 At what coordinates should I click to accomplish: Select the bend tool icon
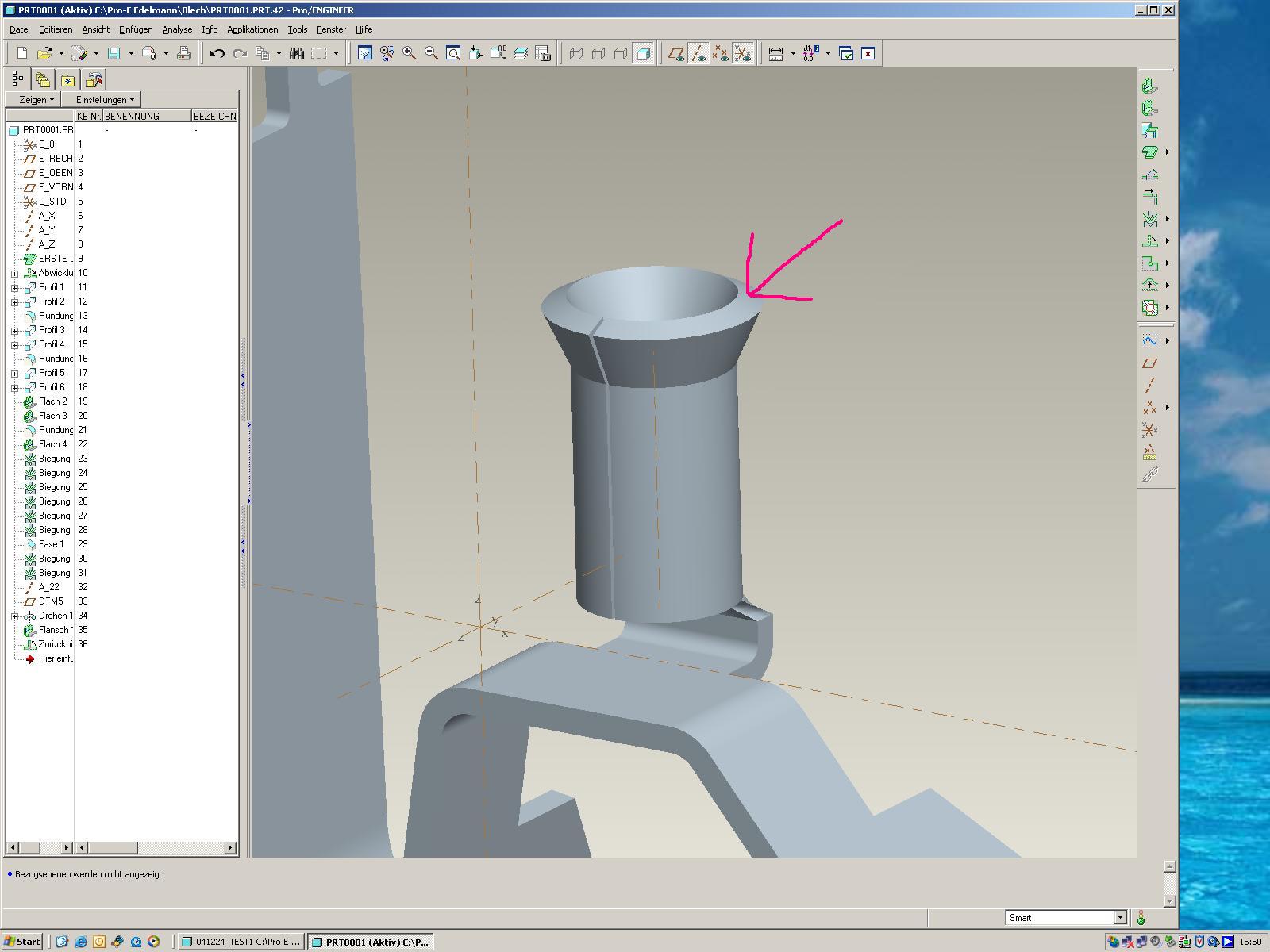(1149, 219)
